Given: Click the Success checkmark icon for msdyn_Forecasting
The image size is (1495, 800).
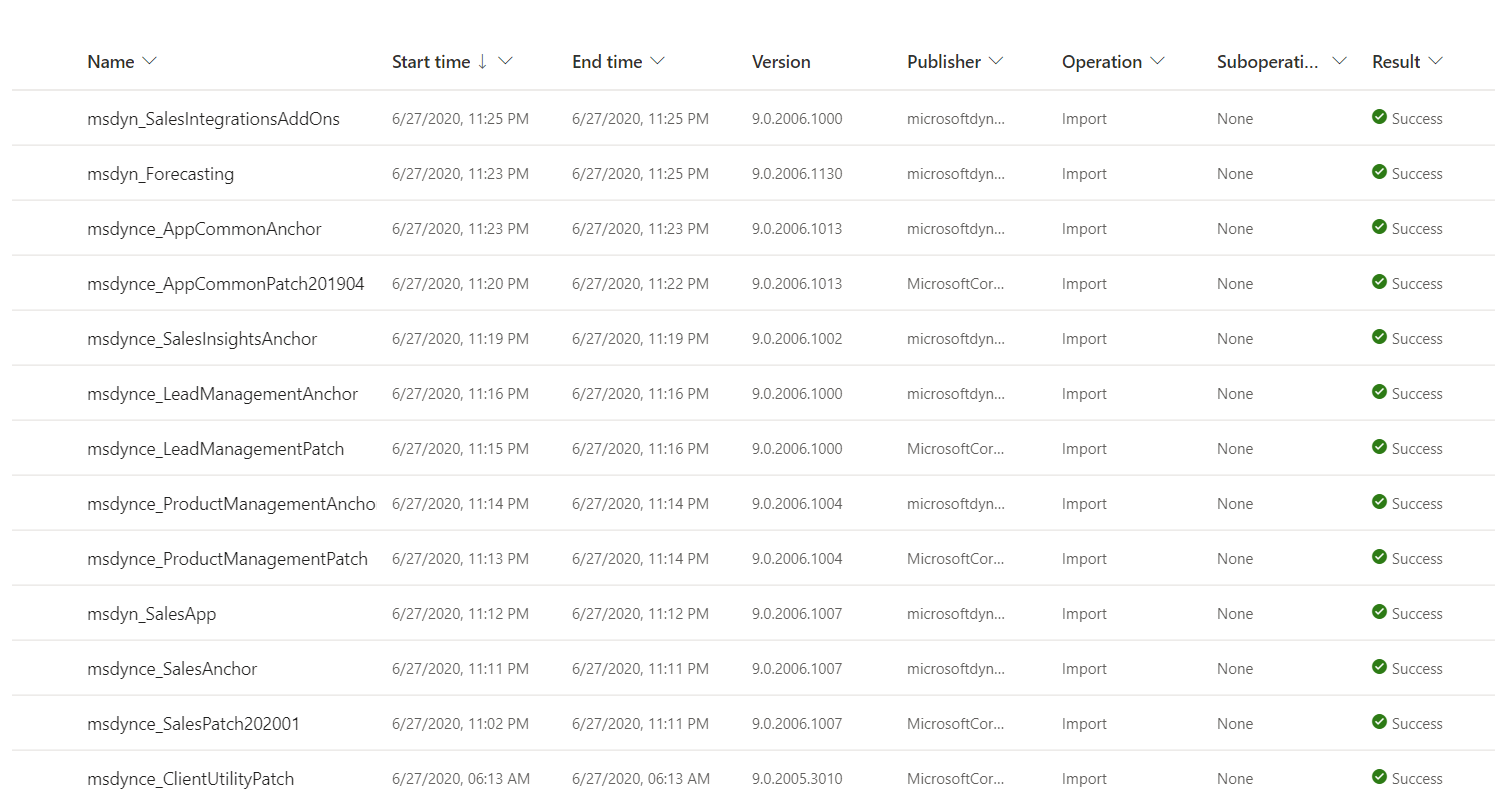Looking at the screenshot, I should coord(1379,172).
